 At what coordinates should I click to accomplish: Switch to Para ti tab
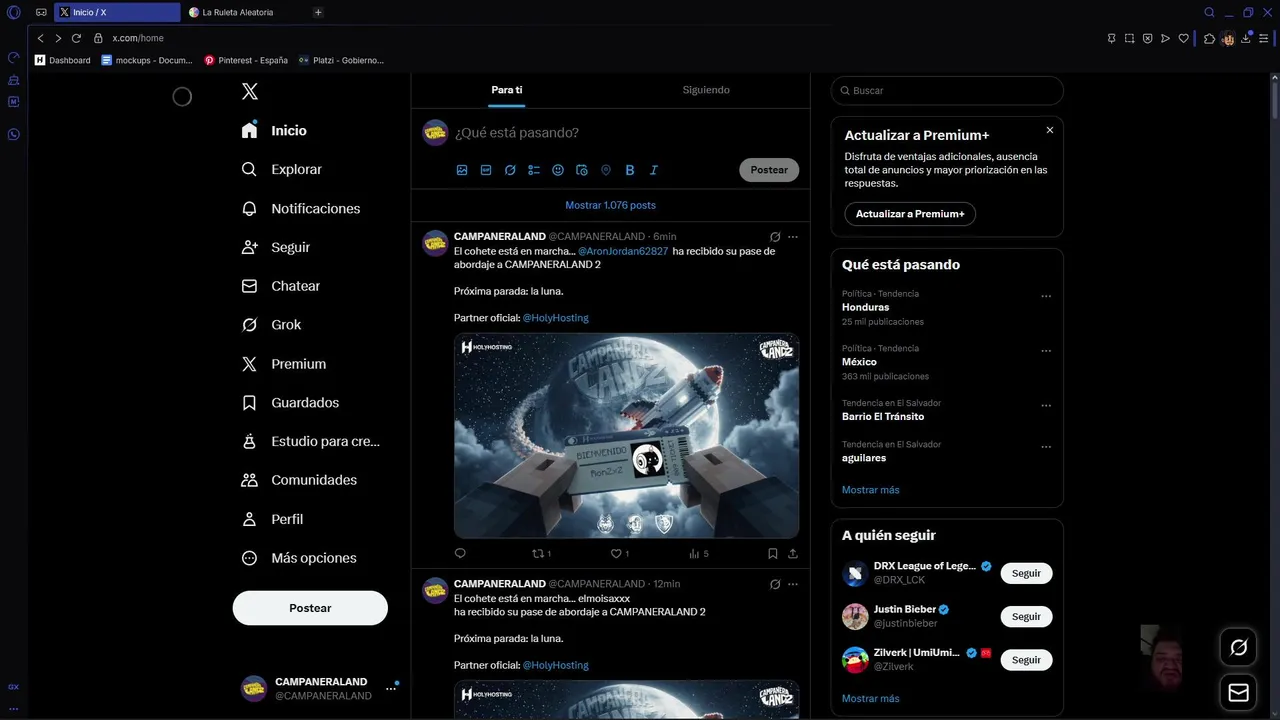click(x=507, y=90)
